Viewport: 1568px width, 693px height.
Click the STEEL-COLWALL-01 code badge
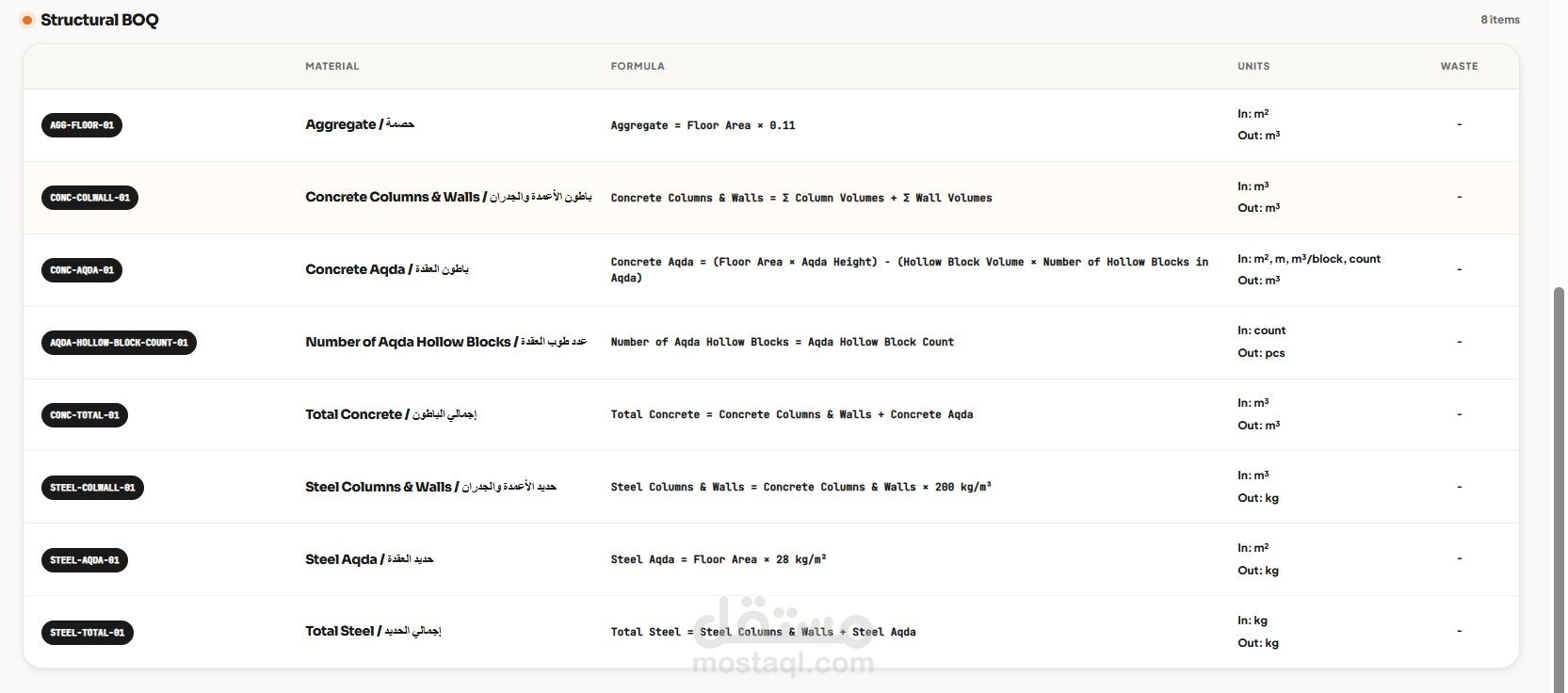pyautogui.click(x=92, y=488)
